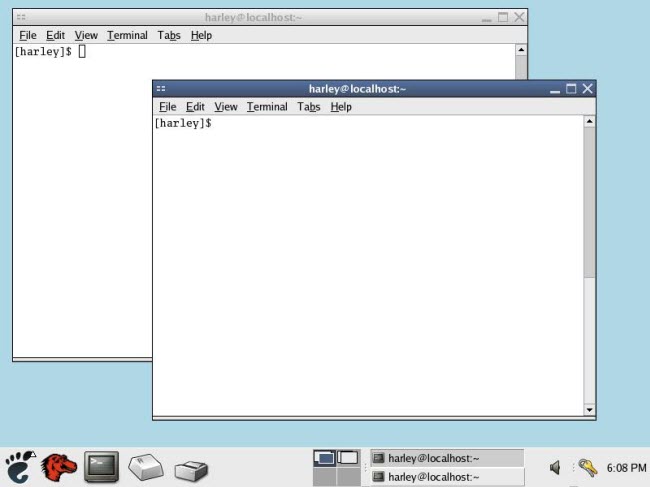Click the keys authentication icon in tray
The height and width of the screenshot is (487, 650).
tap(588, 468)
